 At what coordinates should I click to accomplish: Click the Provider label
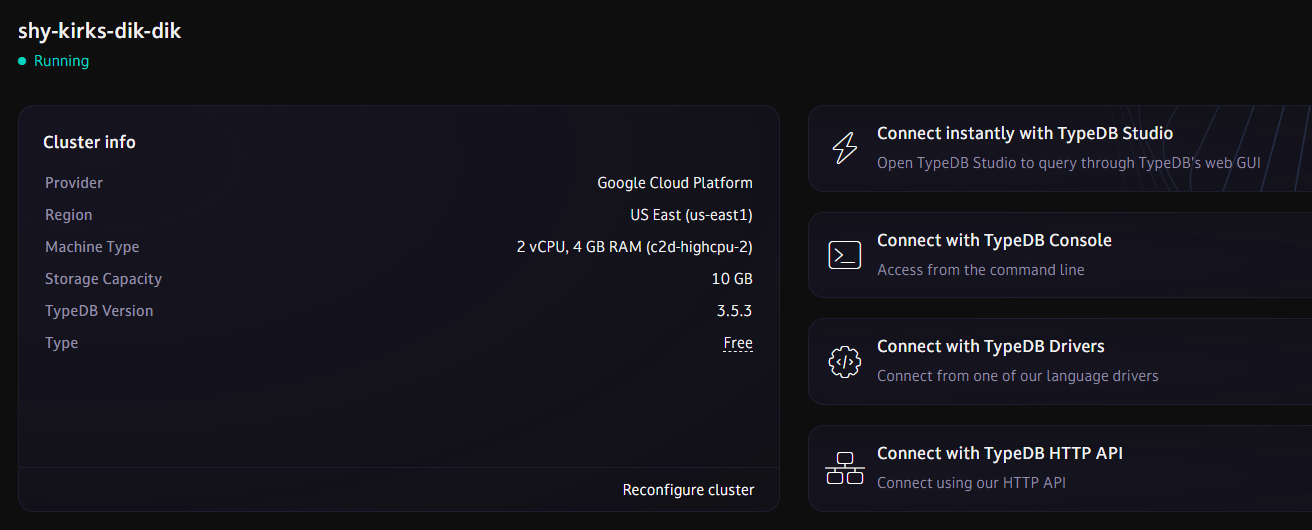[x=74, y=183]
